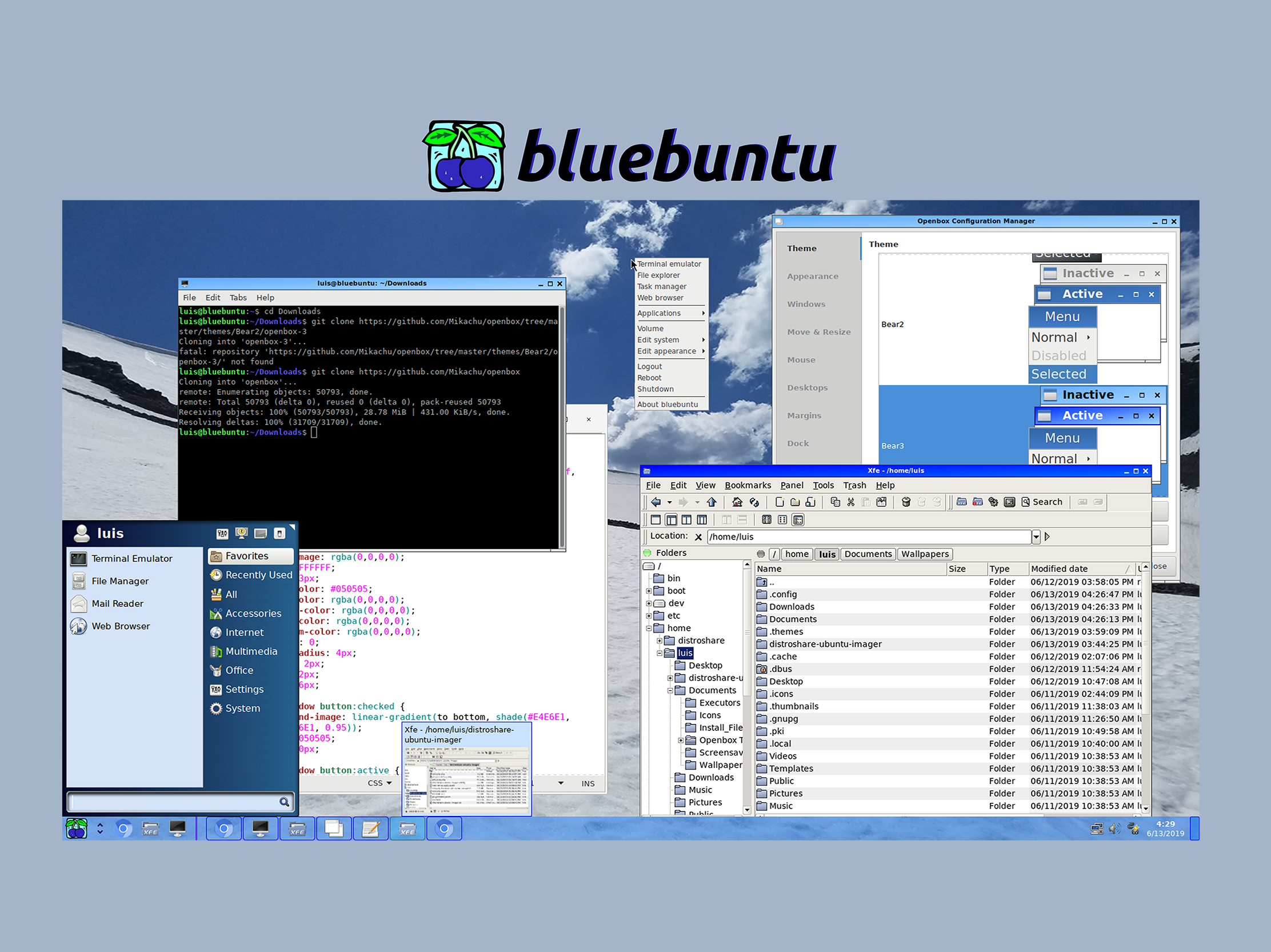Open Tabs menu in terminal window
This screenshot has width=1271, height=952.
point(238,298)
